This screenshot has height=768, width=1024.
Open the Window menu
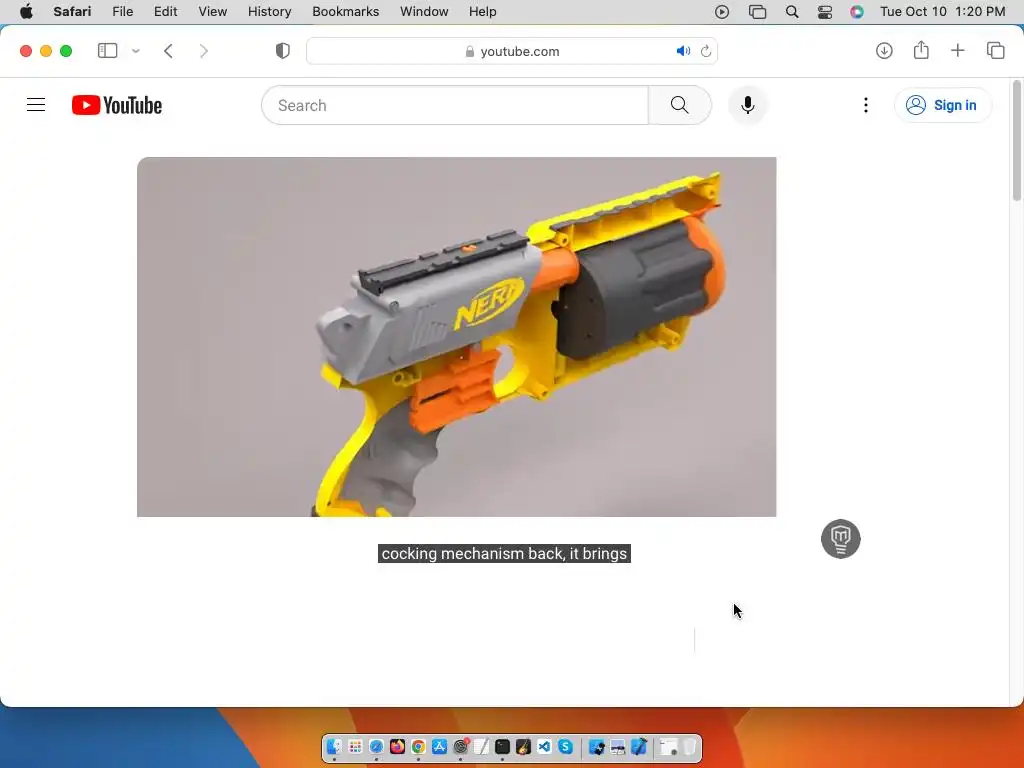click(424, 12)
